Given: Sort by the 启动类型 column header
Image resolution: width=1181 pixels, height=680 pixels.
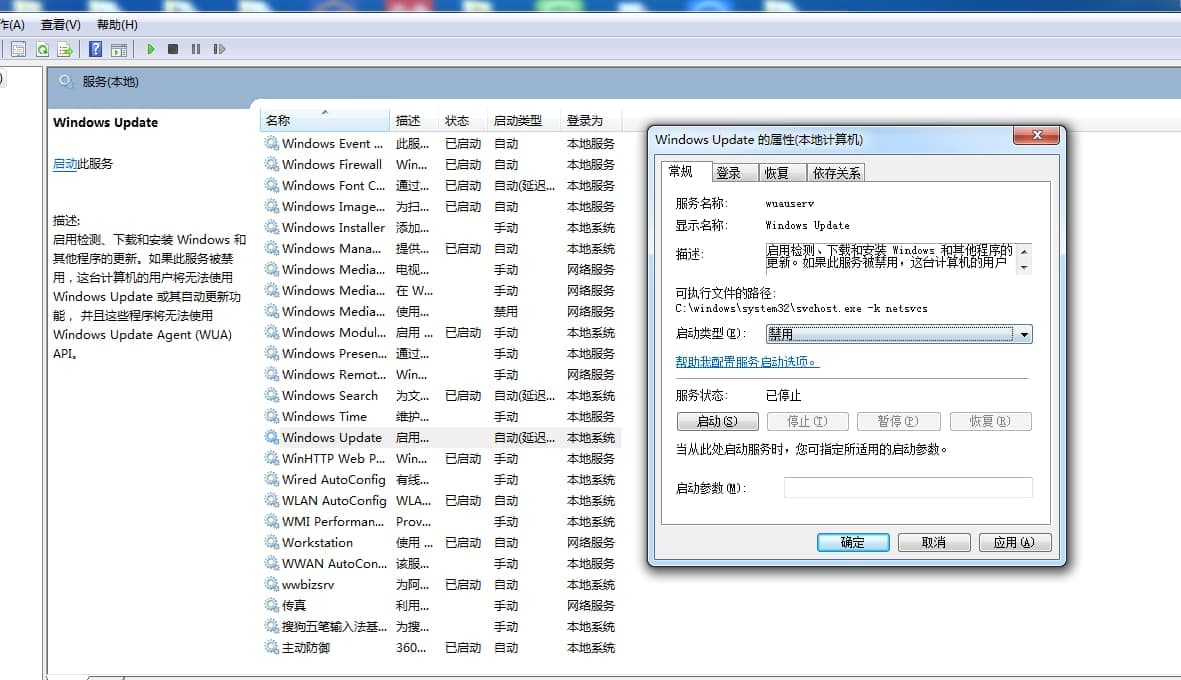Looking at the screenshot, I should pos(523,120).
